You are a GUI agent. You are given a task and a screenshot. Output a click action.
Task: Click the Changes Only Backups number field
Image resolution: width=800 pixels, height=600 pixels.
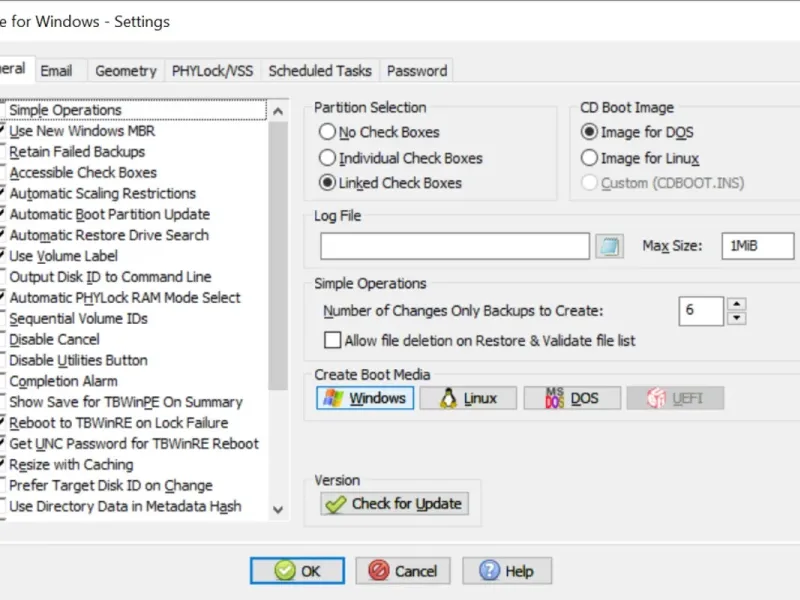tap(701, 311)
